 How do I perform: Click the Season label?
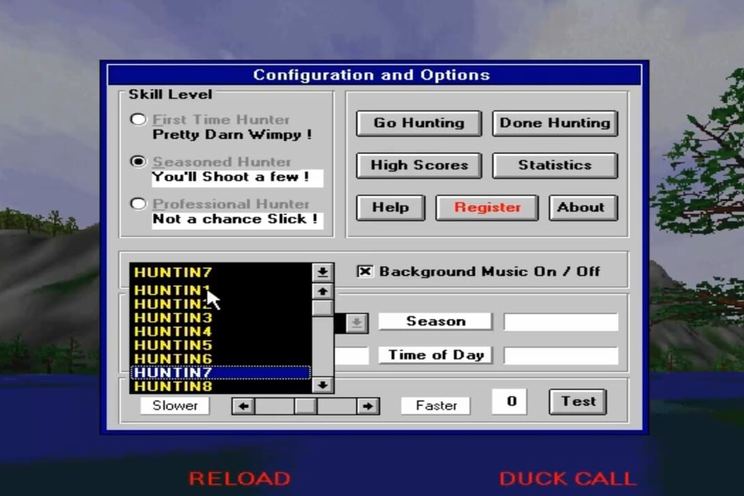(x=435, y=321)
